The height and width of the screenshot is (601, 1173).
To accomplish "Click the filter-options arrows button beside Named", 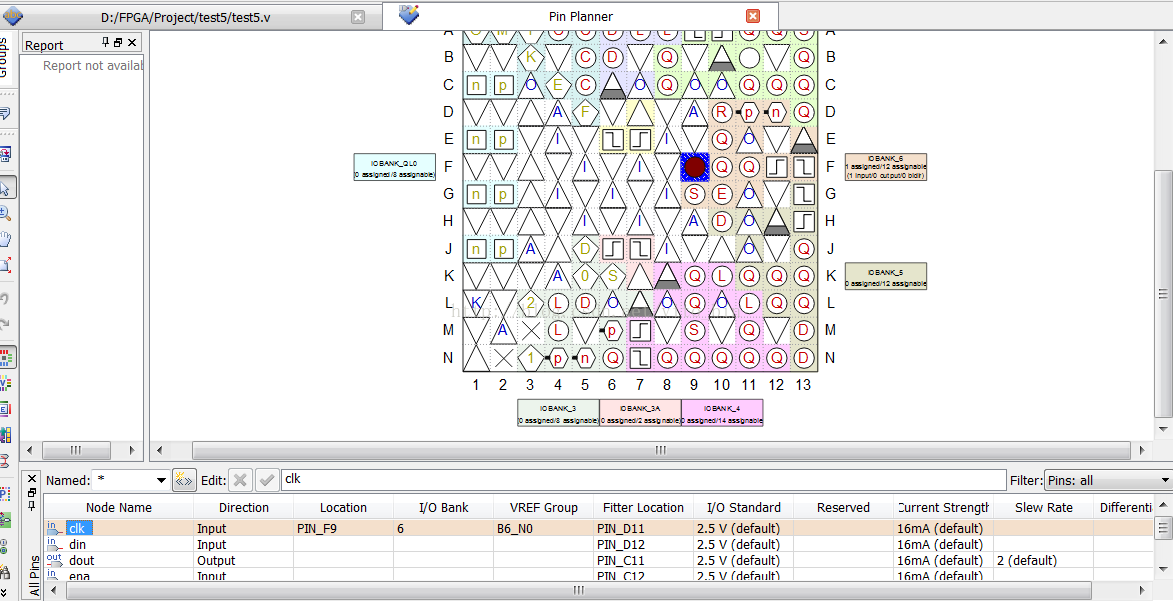I will click(x=183, y=480).
